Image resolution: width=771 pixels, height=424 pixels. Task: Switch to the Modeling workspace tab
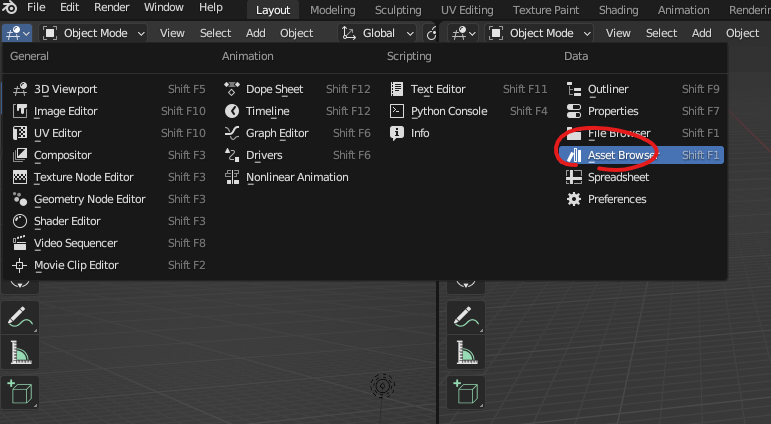tap(332, 10)
